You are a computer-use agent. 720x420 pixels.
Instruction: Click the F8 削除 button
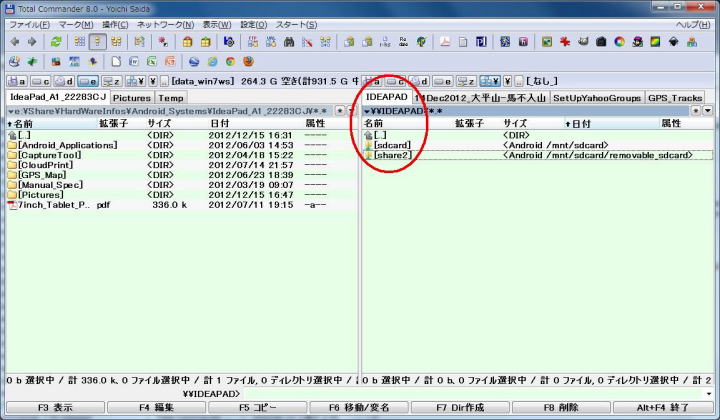click(561, 408)
